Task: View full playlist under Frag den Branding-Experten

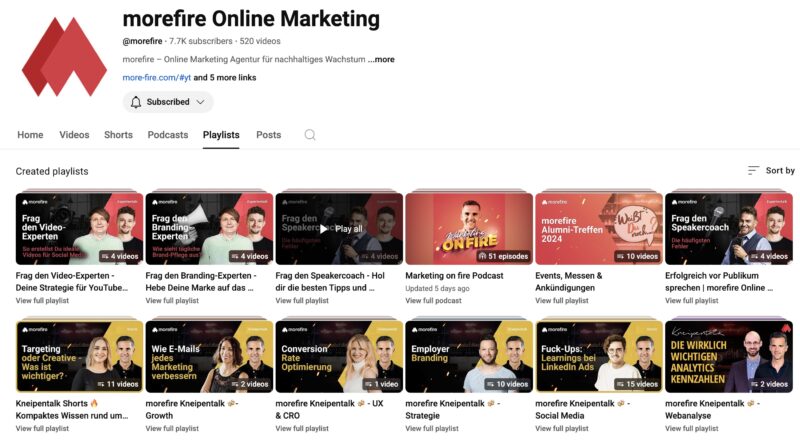Action: (x=172, y=301)
